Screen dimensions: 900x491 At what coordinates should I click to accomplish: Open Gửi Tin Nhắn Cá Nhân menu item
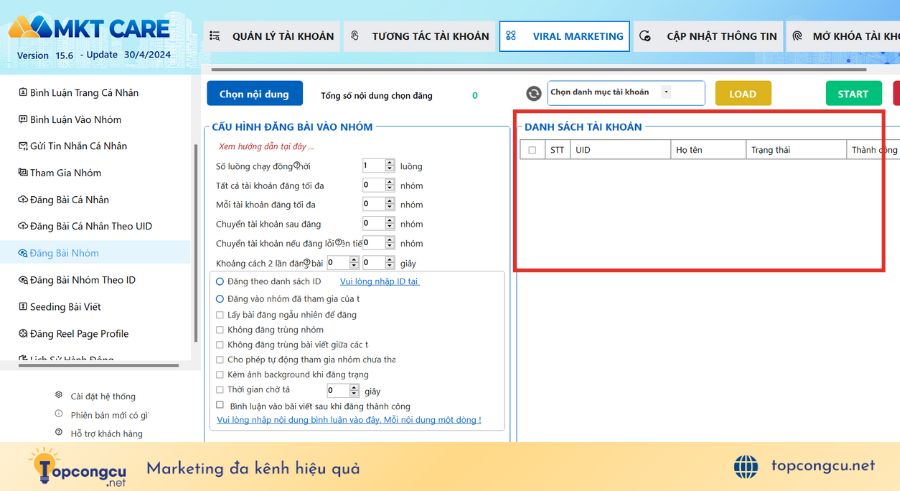tap(79, 146)
